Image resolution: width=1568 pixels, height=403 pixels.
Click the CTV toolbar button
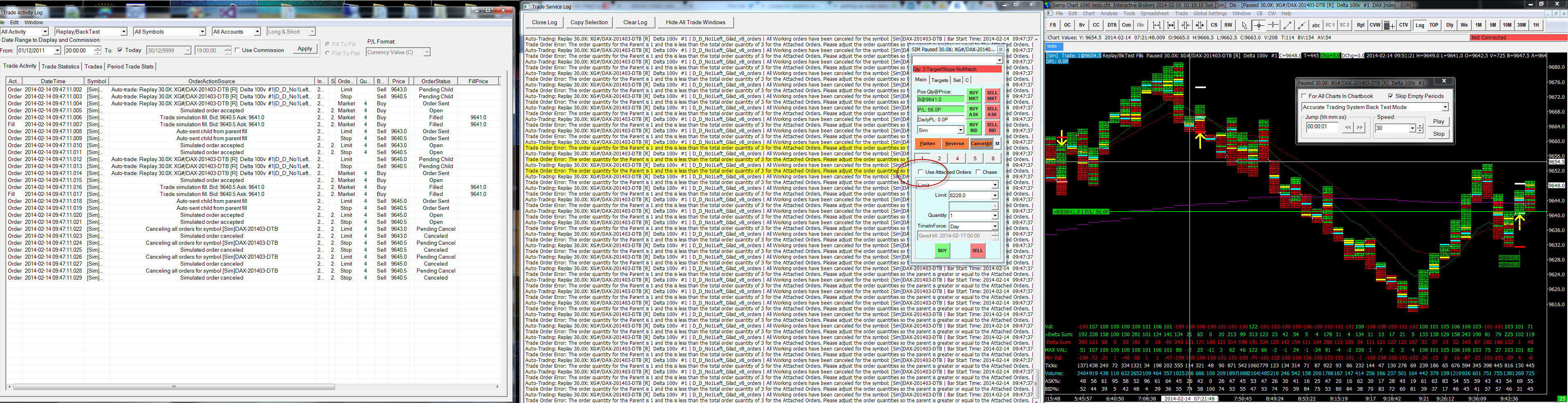1404,25
